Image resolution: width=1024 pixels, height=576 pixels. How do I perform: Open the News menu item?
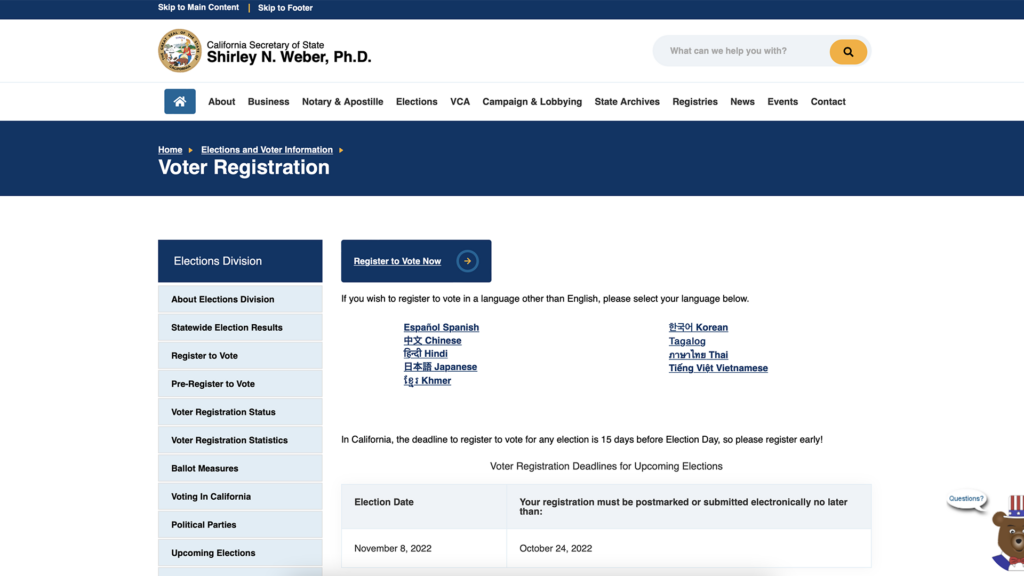(x=743, y=102)
